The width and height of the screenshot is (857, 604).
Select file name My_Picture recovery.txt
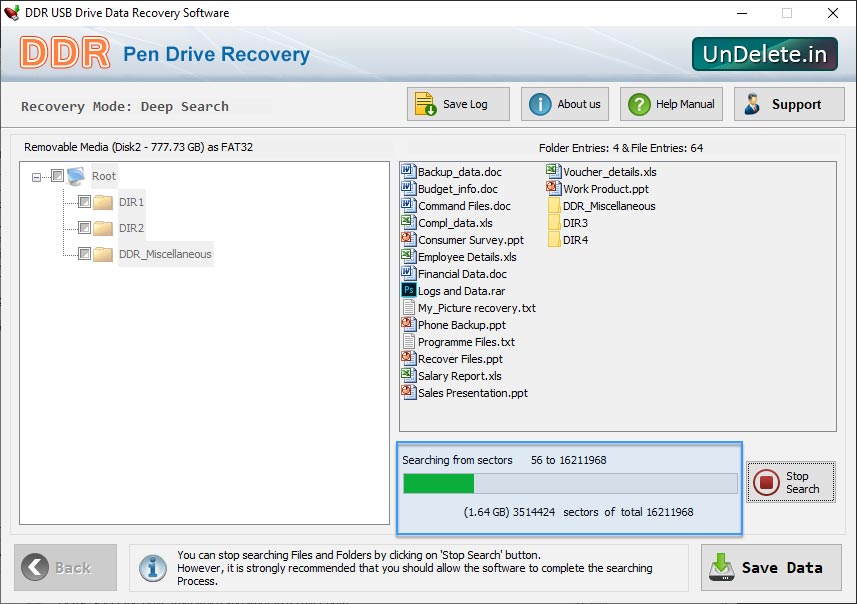tap(477, 308)
